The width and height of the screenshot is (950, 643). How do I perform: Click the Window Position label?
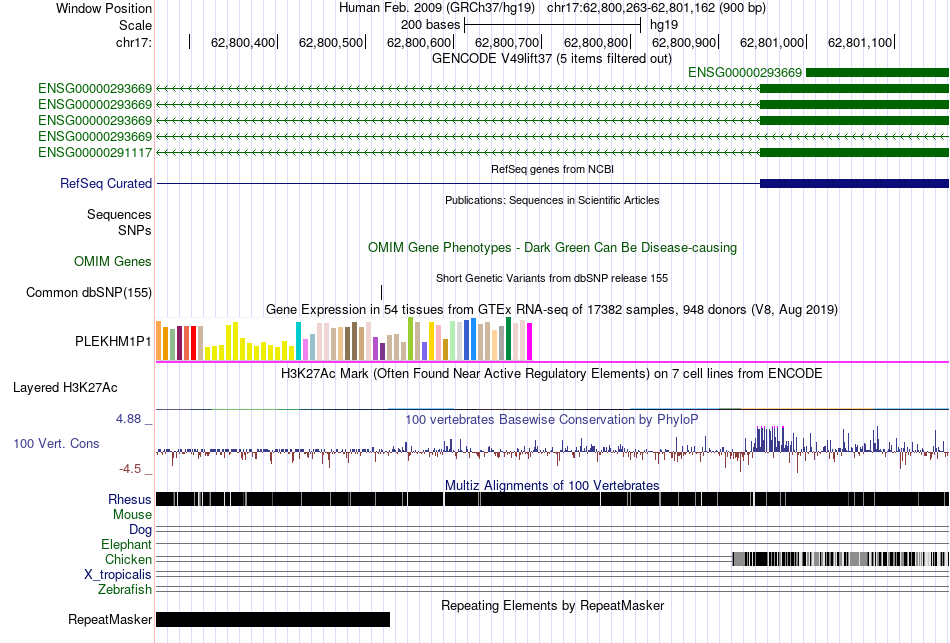tap(104, 8)
